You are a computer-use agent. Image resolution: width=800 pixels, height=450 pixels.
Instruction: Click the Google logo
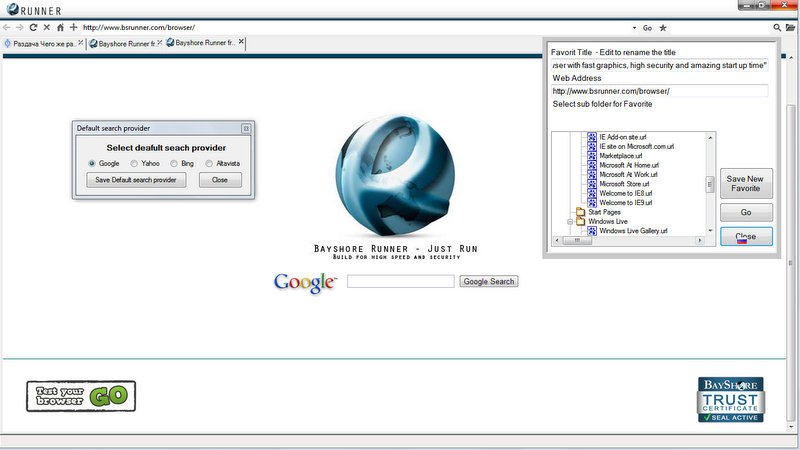click(x=305, y=283)
